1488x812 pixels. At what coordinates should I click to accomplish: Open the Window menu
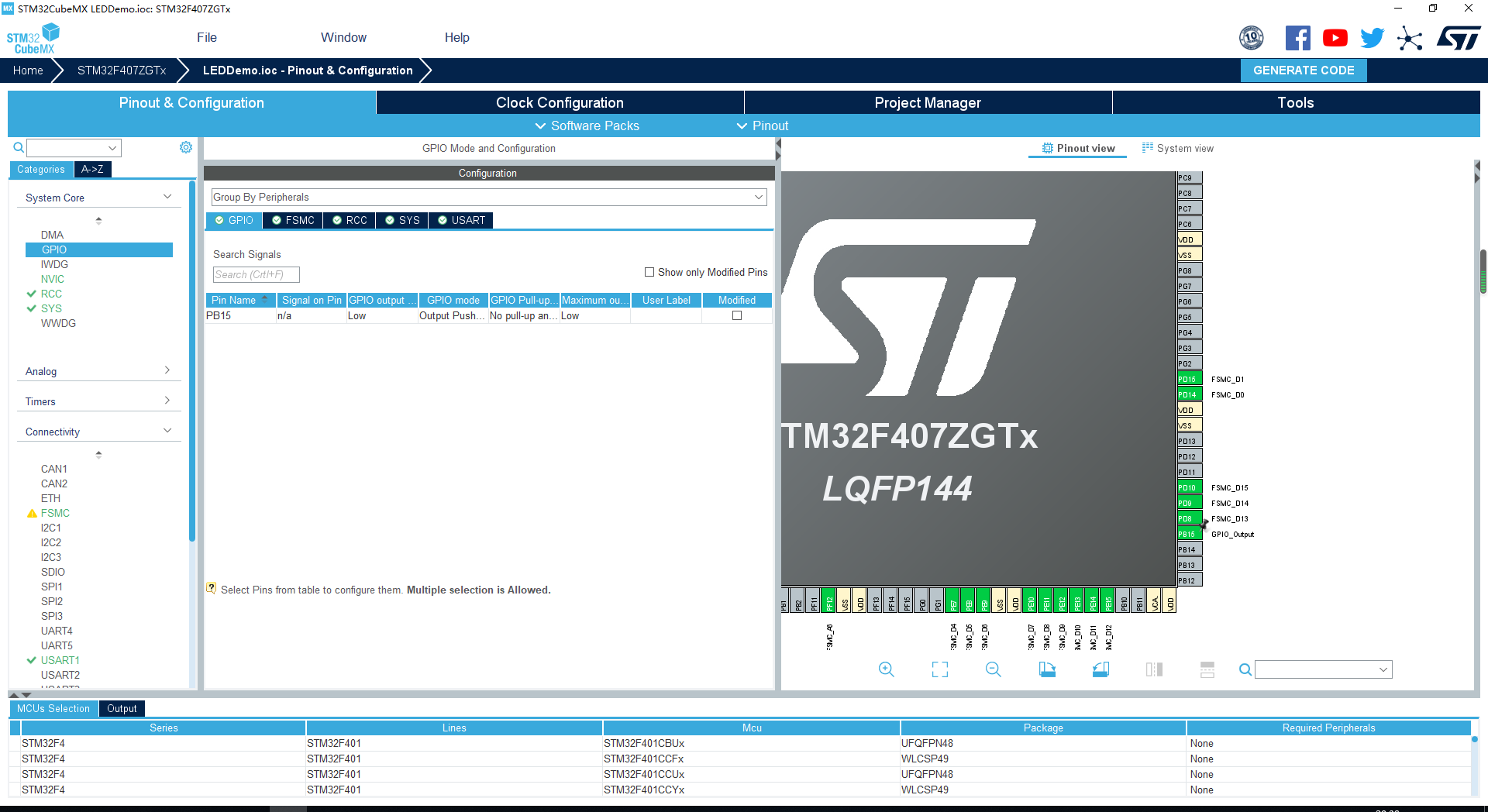(x=343, y=37)
